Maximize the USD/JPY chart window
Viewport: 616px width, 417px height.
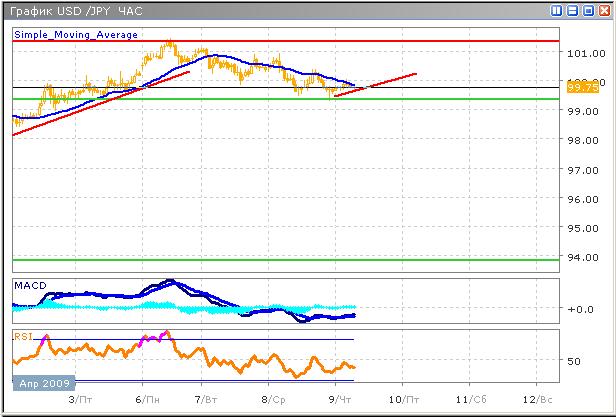588,11
